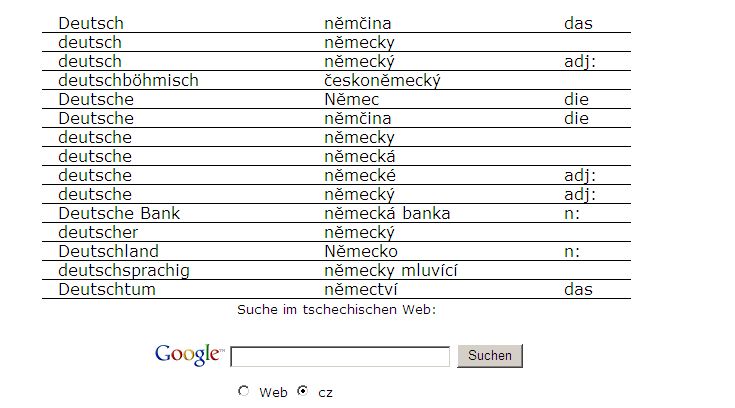Click the translation Němec
The height and width of the screenshot is (408, 735).
[351, 99]
